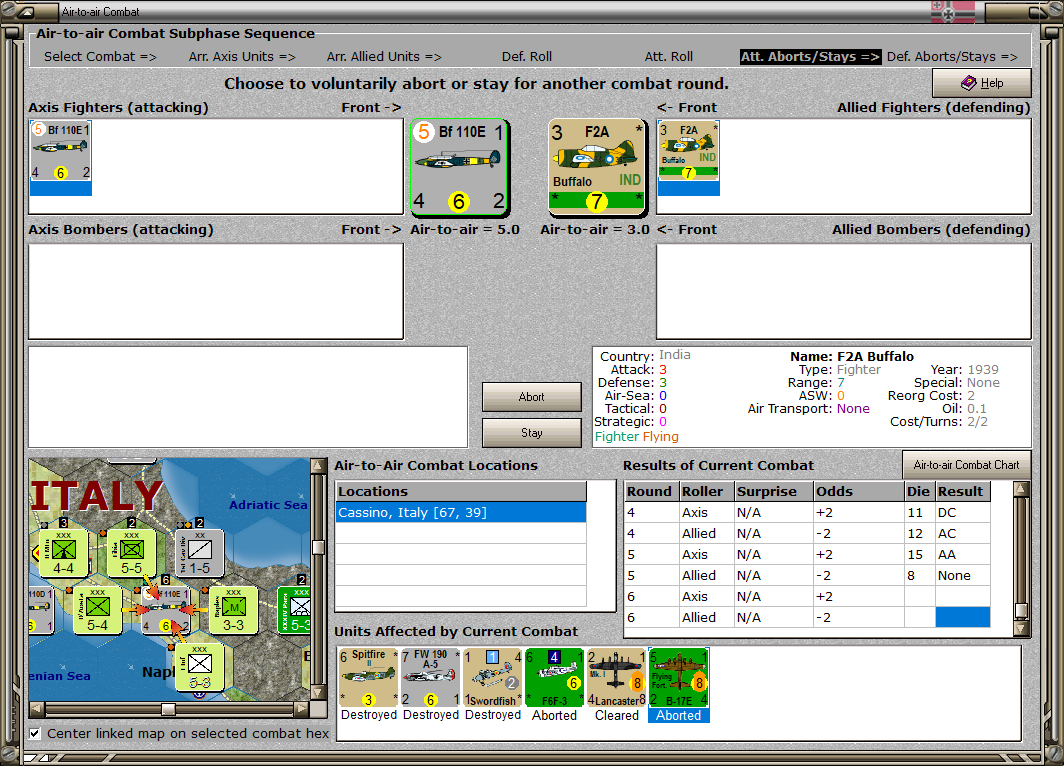The height and width of the screenshot is (766, 1064).
Task: Select the aborted F6F-3 unit counter
Action: coord(554,678)
